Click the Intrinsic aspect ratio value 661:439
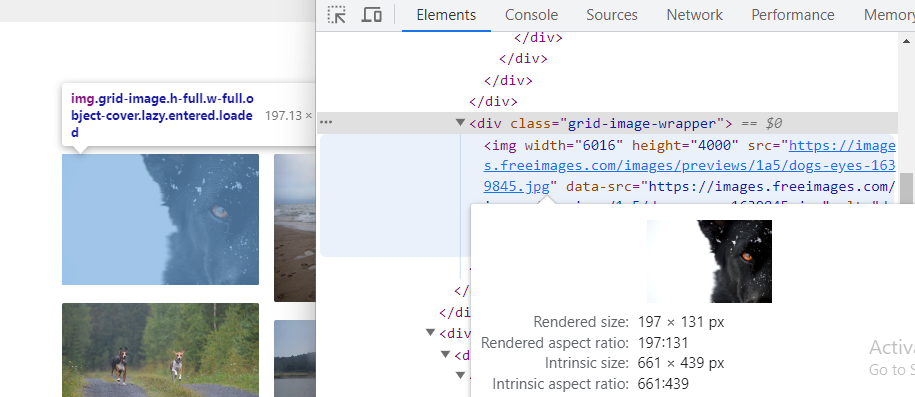Screen dimensions: 915x397 tap(663, 384)
